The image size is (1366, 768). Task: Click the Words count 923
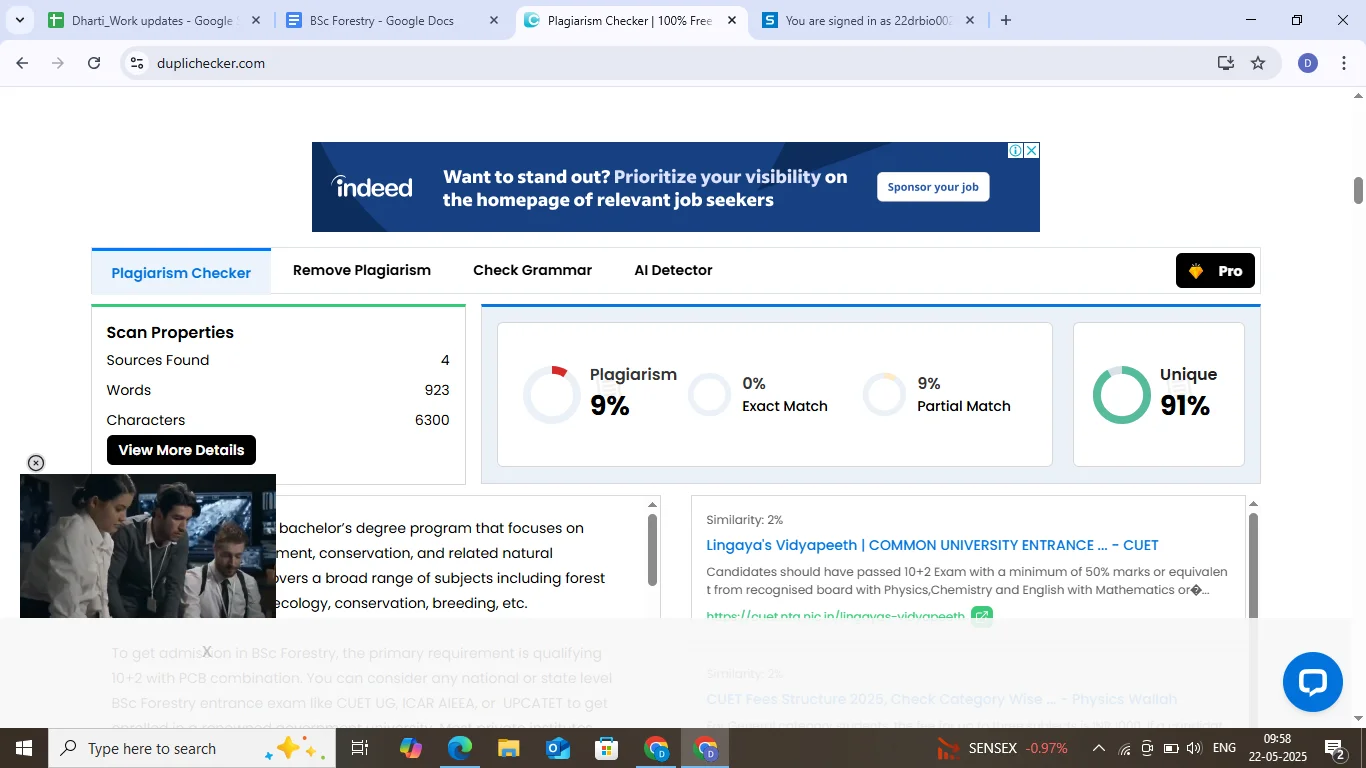(437, 390)
